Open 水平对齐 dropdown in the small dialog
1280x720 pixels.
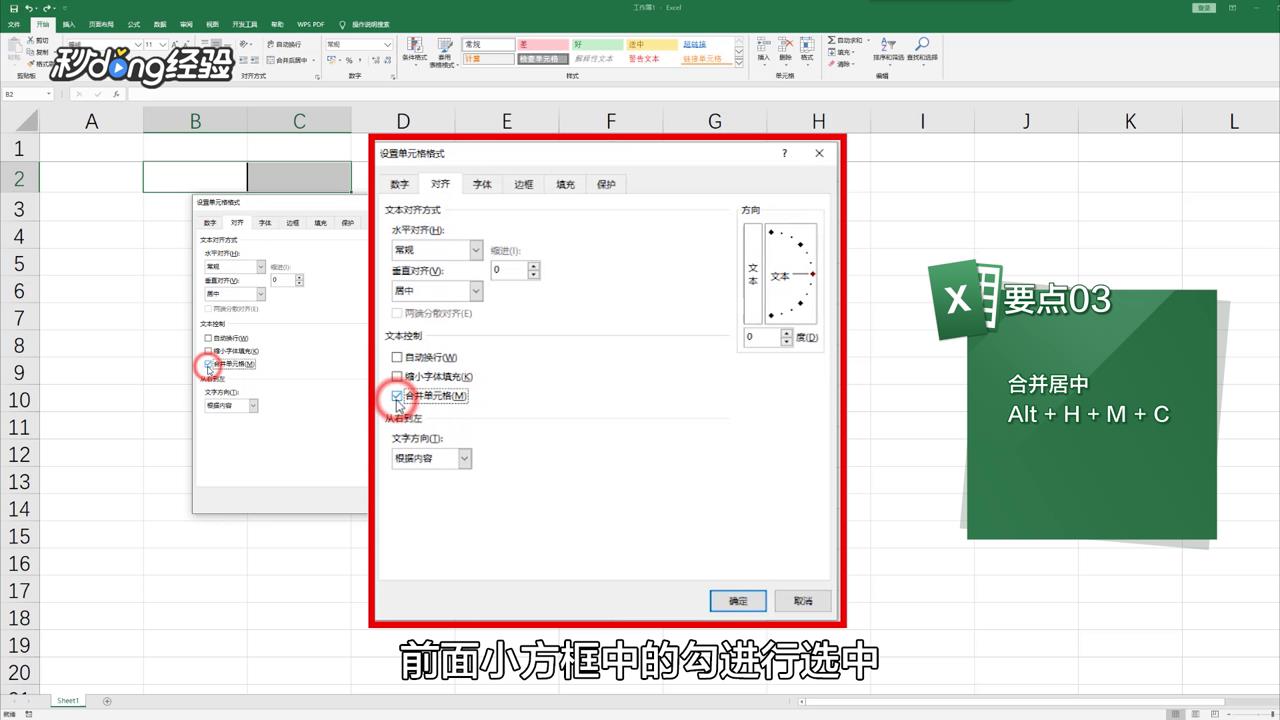(x=261, y=267)
